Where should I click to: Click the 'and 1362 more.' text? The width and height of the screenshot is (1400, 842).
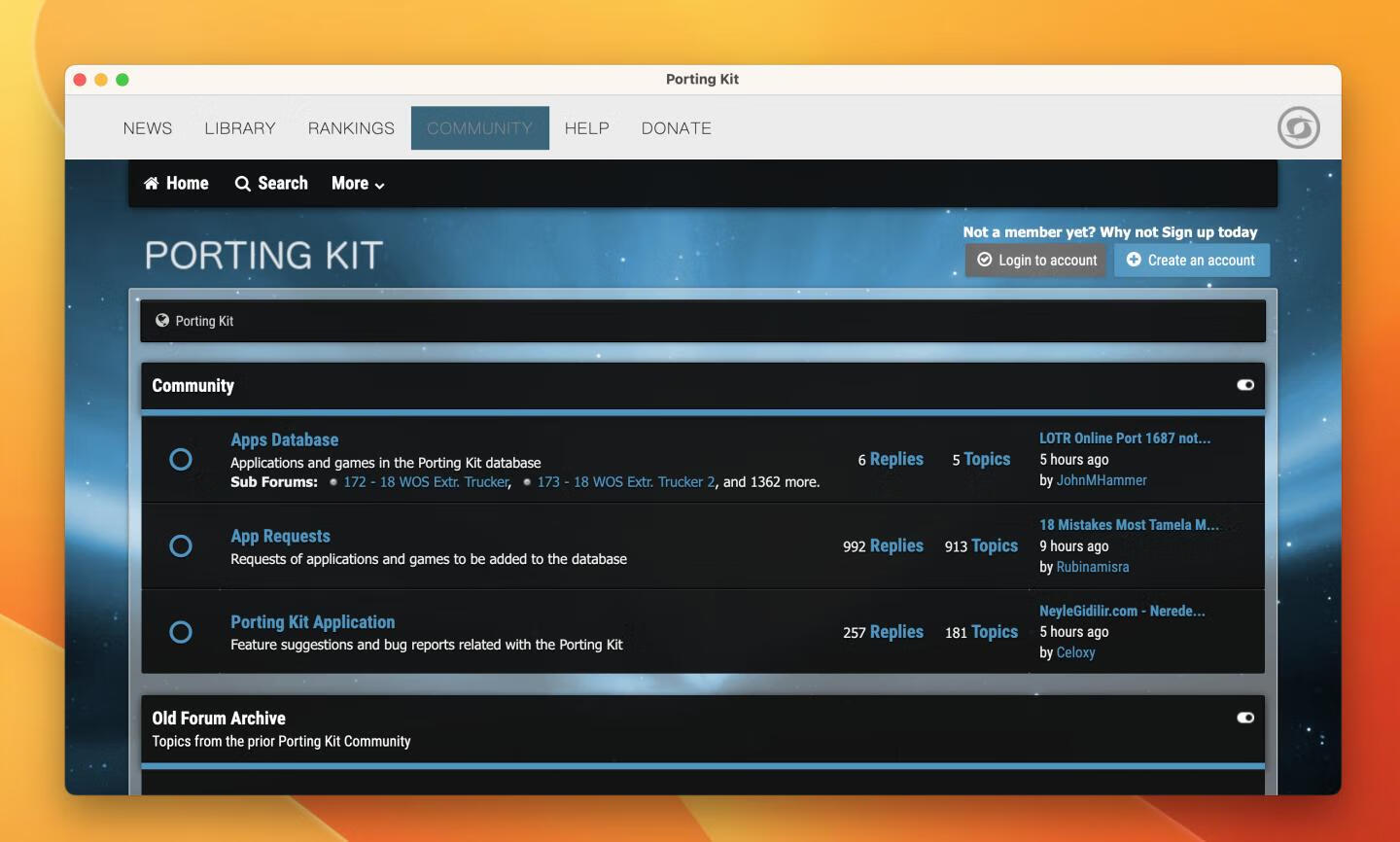point(771,482)
